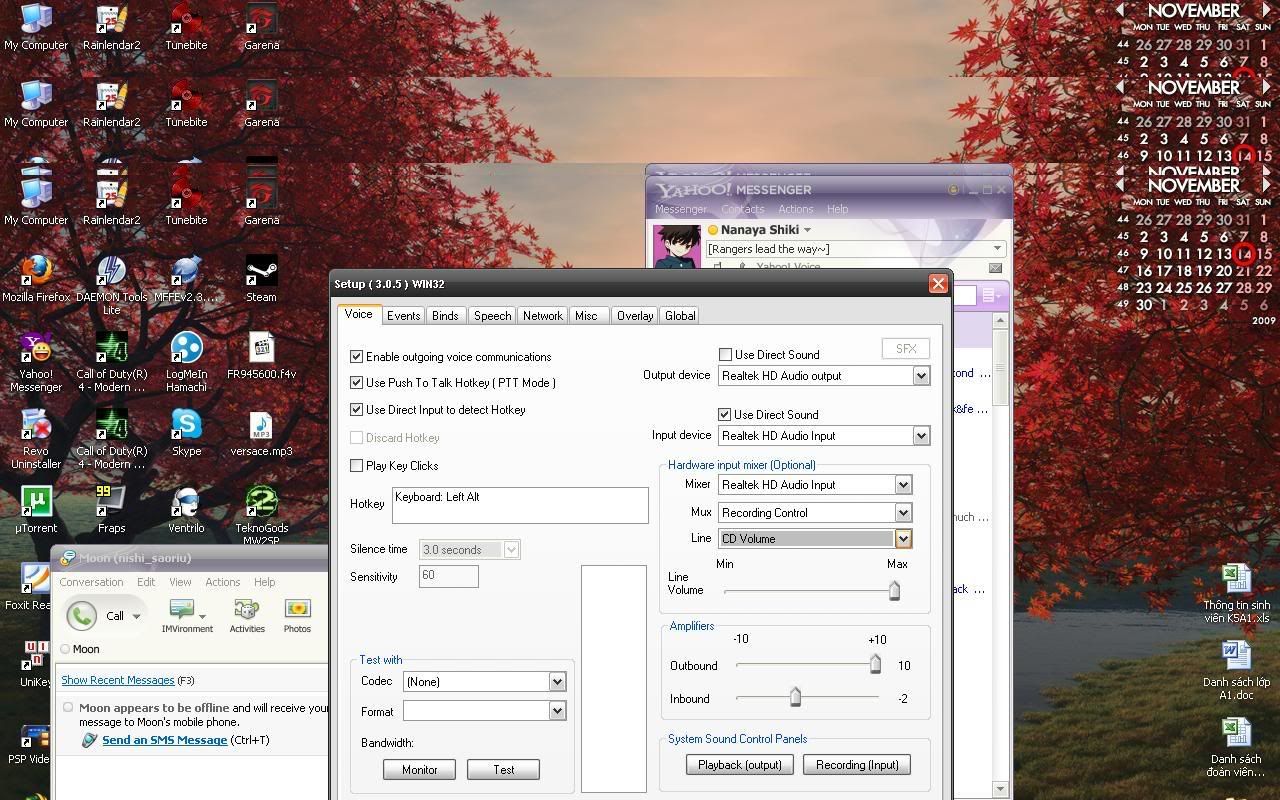
Task: Expand the Output device dropdown
Action: click(x=921, y=375)
